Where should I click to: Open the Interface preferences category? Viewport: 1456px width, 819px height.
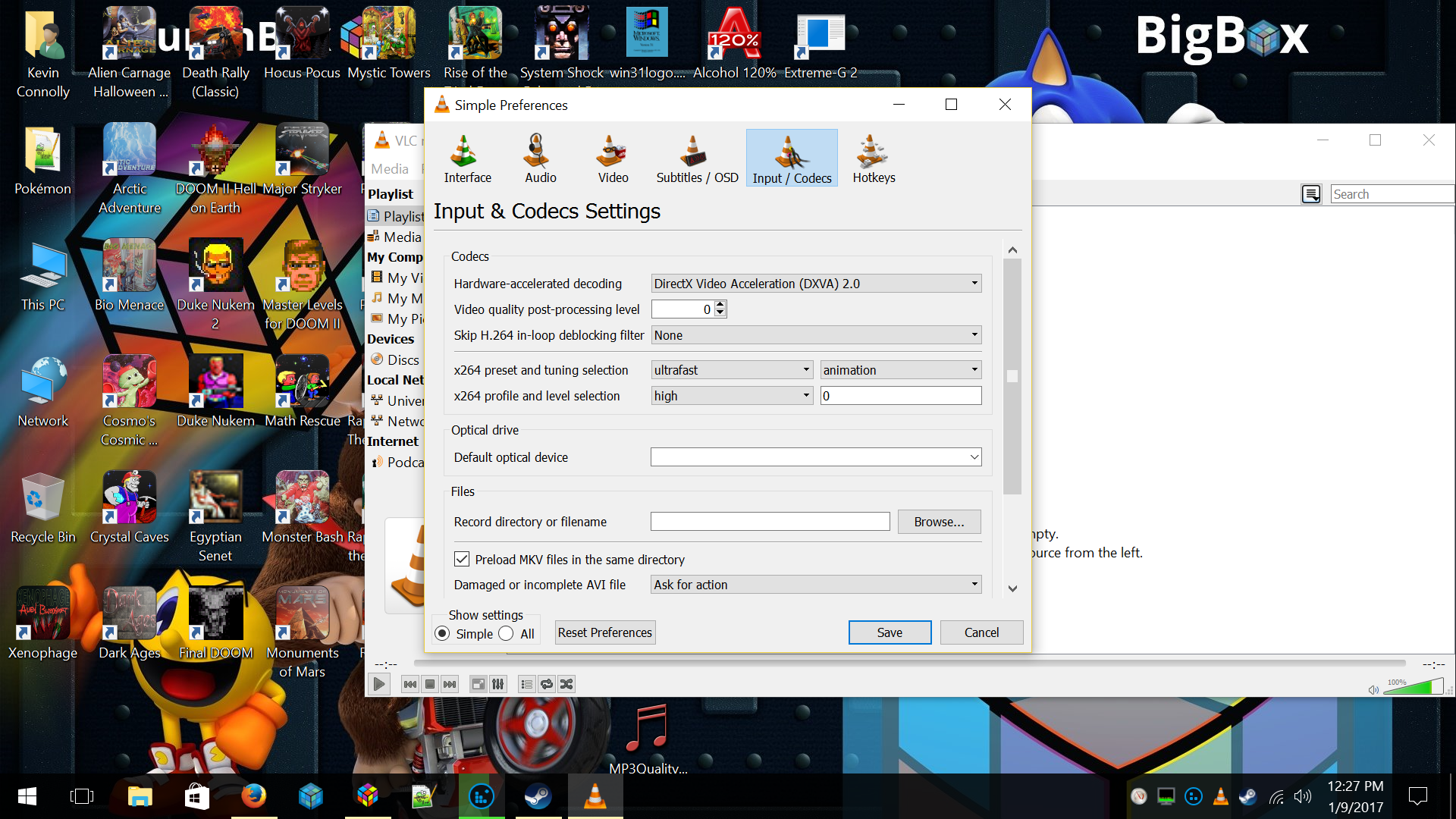(x=467, y=158)
